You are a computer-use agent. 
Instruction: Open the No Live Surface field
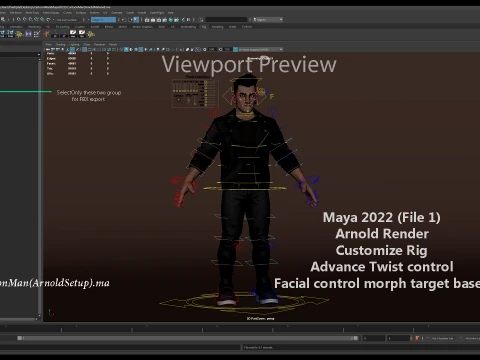point(67,20)
